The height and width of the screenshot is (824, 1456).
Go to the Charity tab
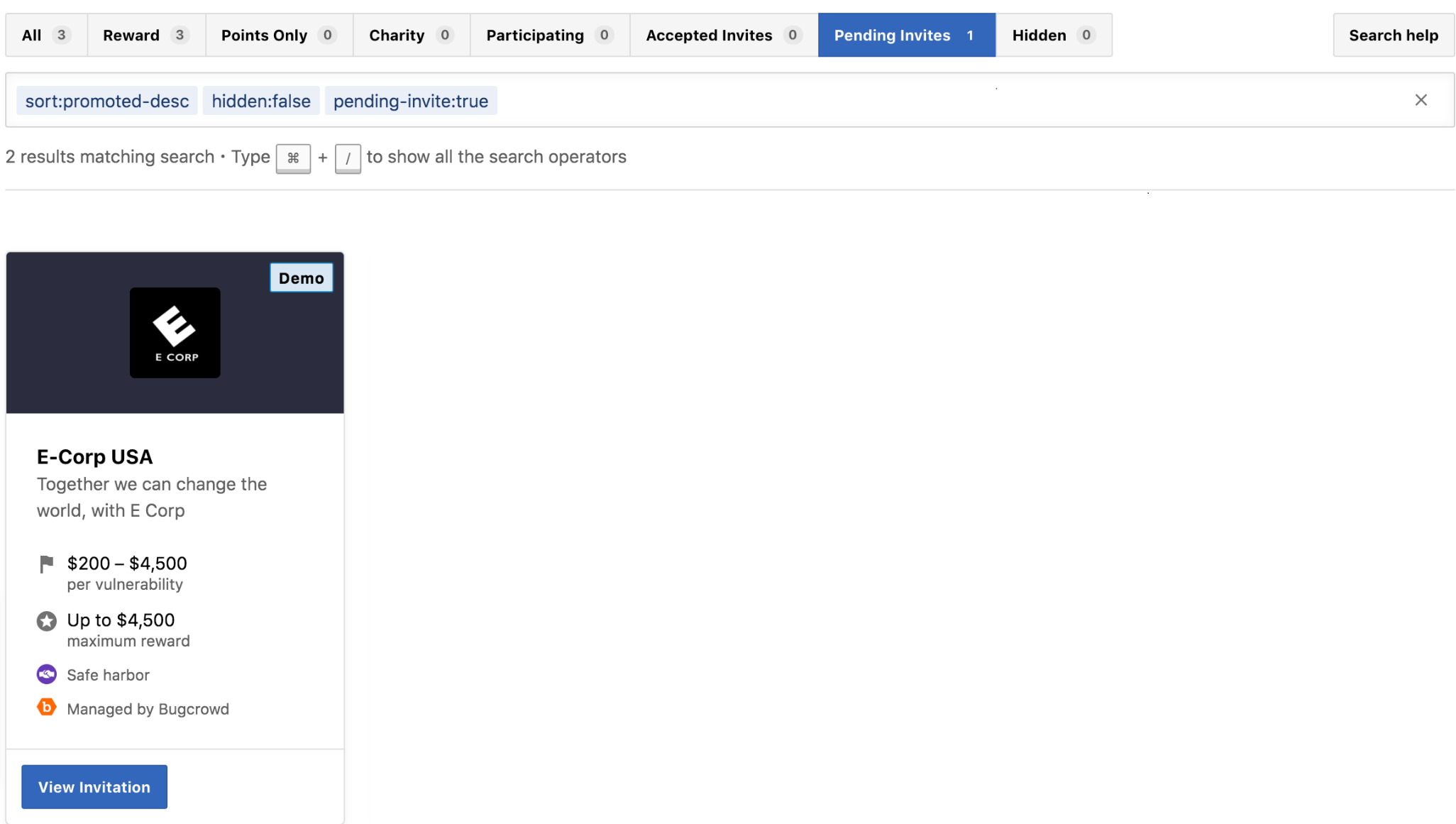pyautogui.click(x=412, y=35)
